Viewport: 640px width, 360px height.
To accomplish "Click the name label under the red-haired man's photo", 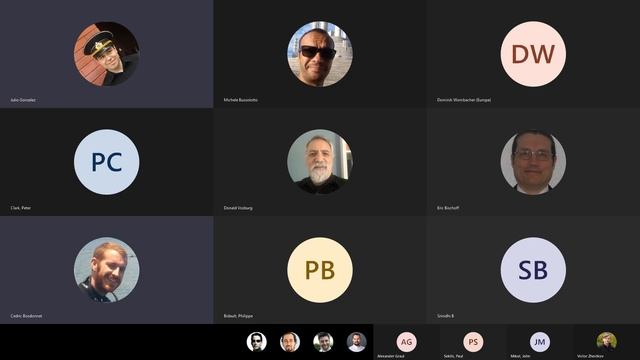I will pyautogui.click(x=26, y=316).
